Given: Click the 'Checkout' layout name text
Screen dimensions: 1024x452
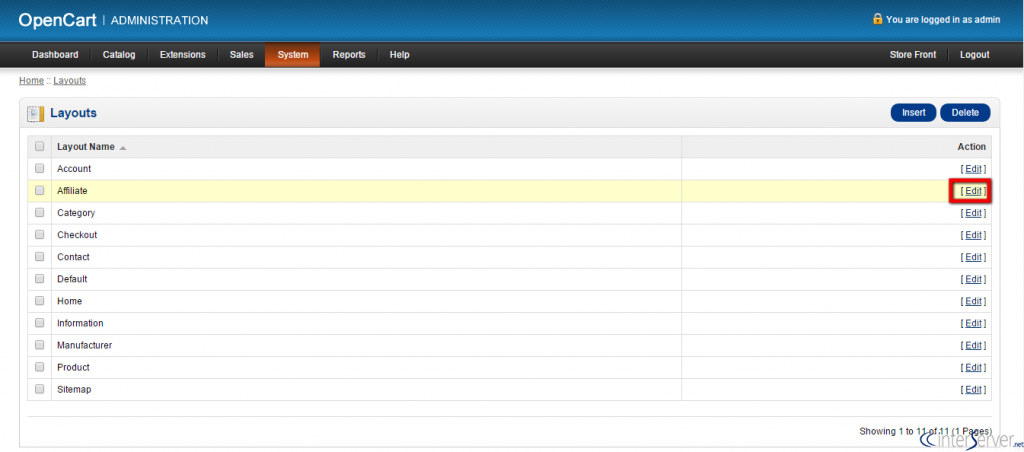Looking at the screenshot, I should tap(77, 234).
